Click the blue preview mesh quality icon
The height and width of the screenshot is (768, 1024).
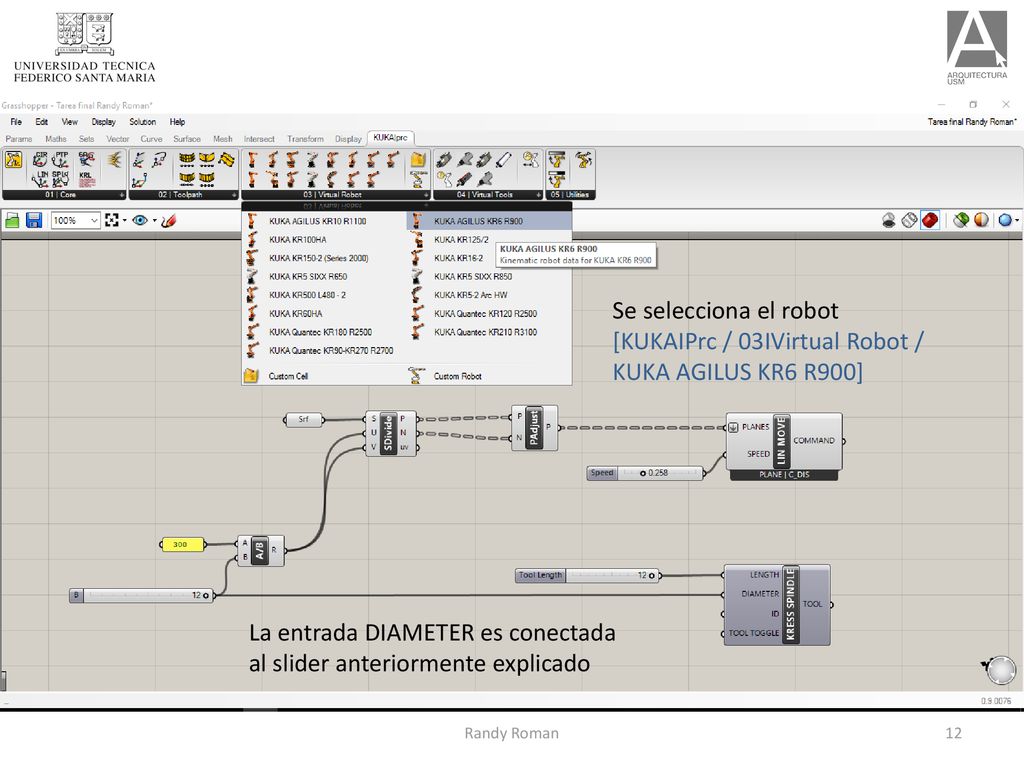1005,220
